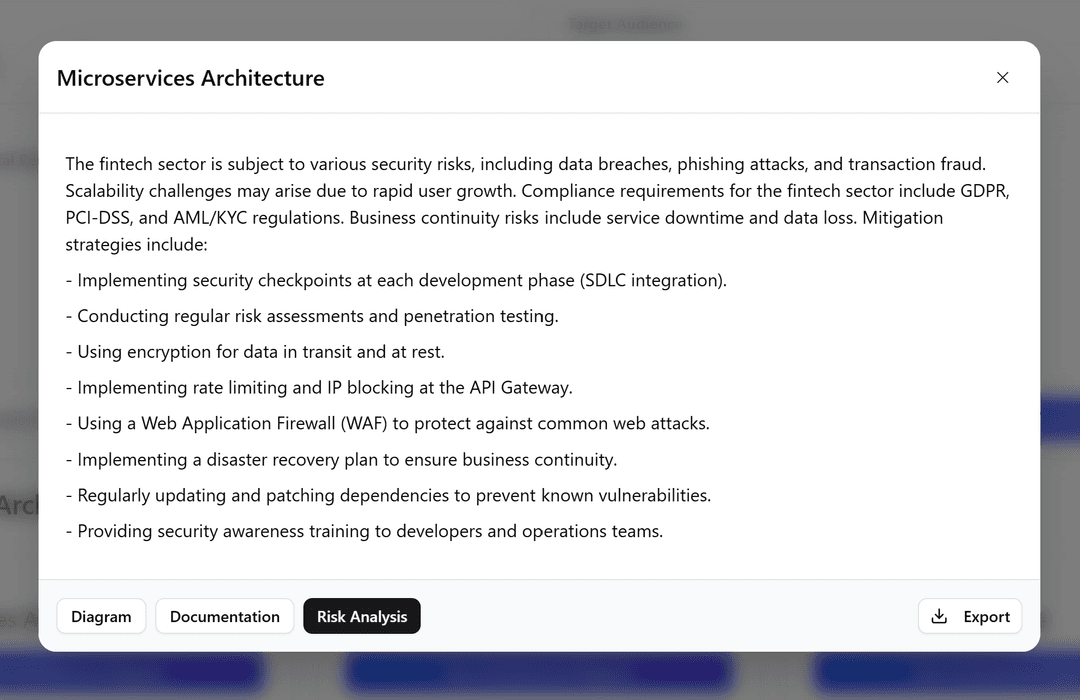This screenshot has height=700, width=1080.
Task: Click the blurred Target Audience heading behind dialog
Action: [624, 24]
